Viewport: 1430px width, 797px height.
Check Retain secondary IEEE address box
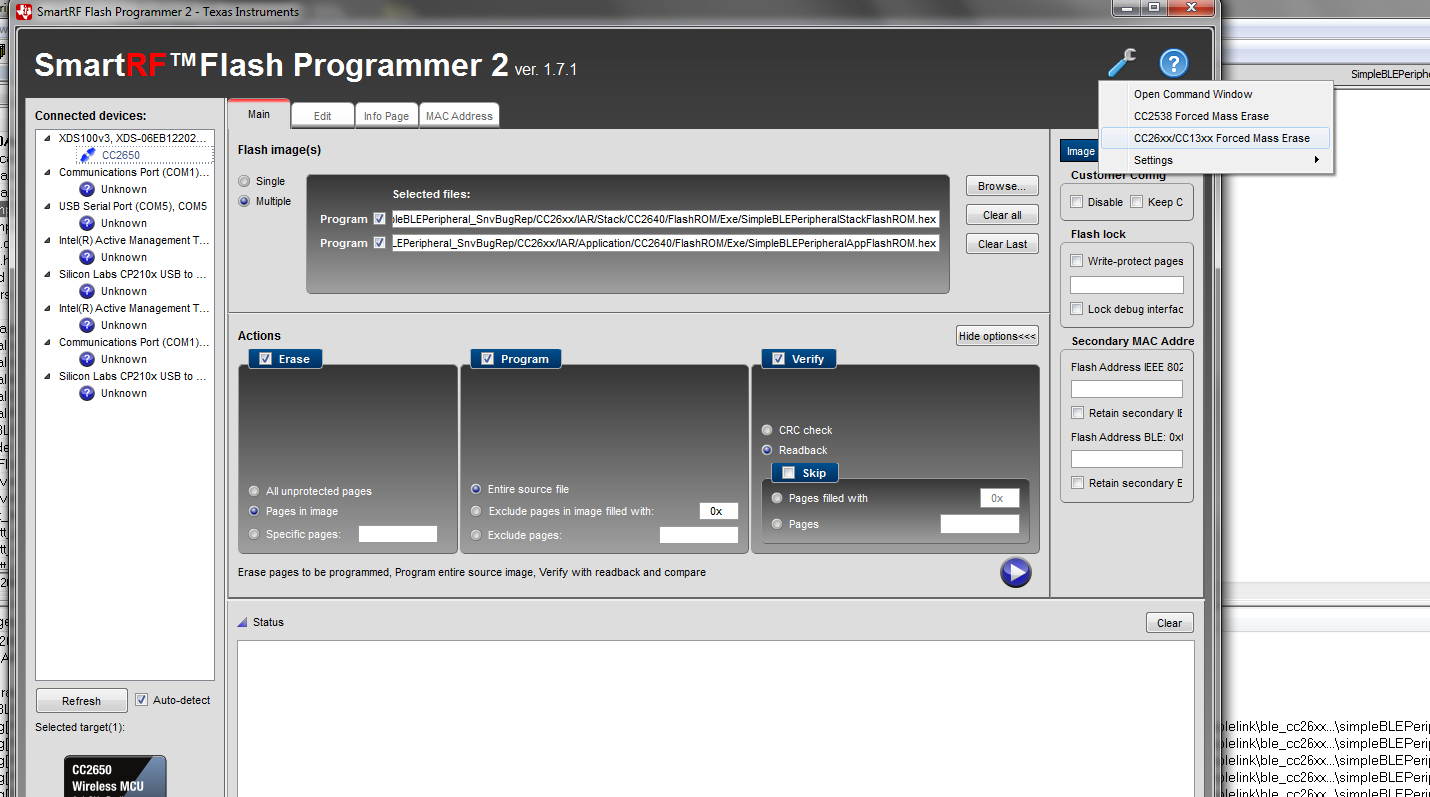click(x=1077, y=413)
